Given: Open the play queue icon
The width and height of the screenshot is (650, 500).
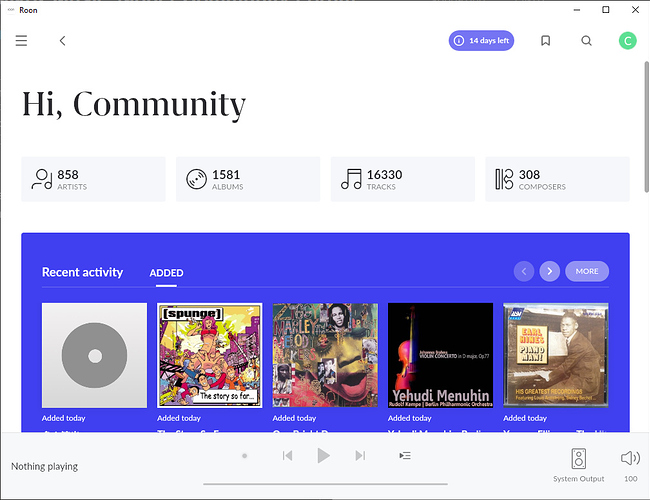Looking at the screenshot, I should pyautogui.click(x=404, y=455).
